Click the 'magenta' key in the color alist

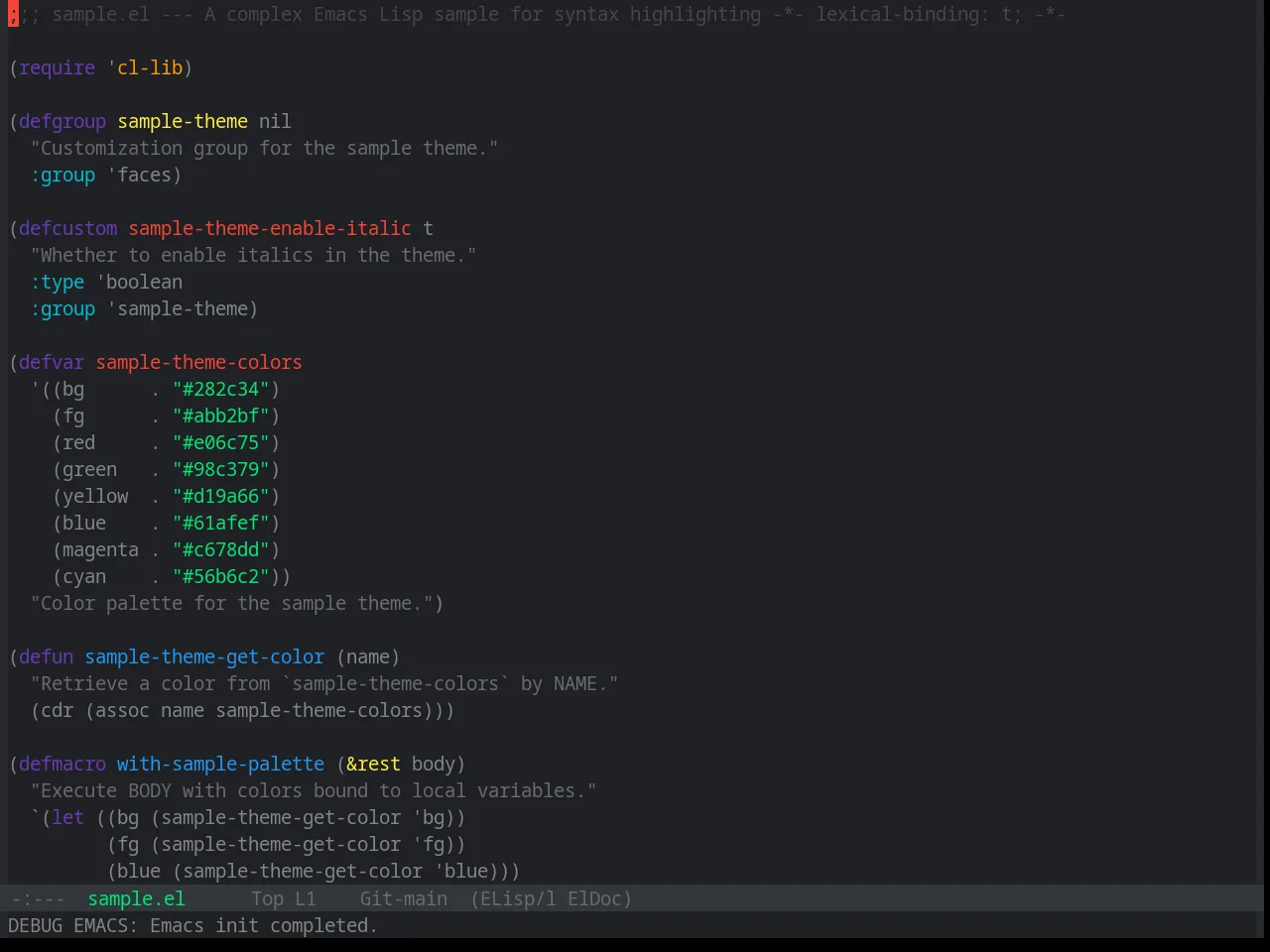pyautogui.click(x=101, y=549)
